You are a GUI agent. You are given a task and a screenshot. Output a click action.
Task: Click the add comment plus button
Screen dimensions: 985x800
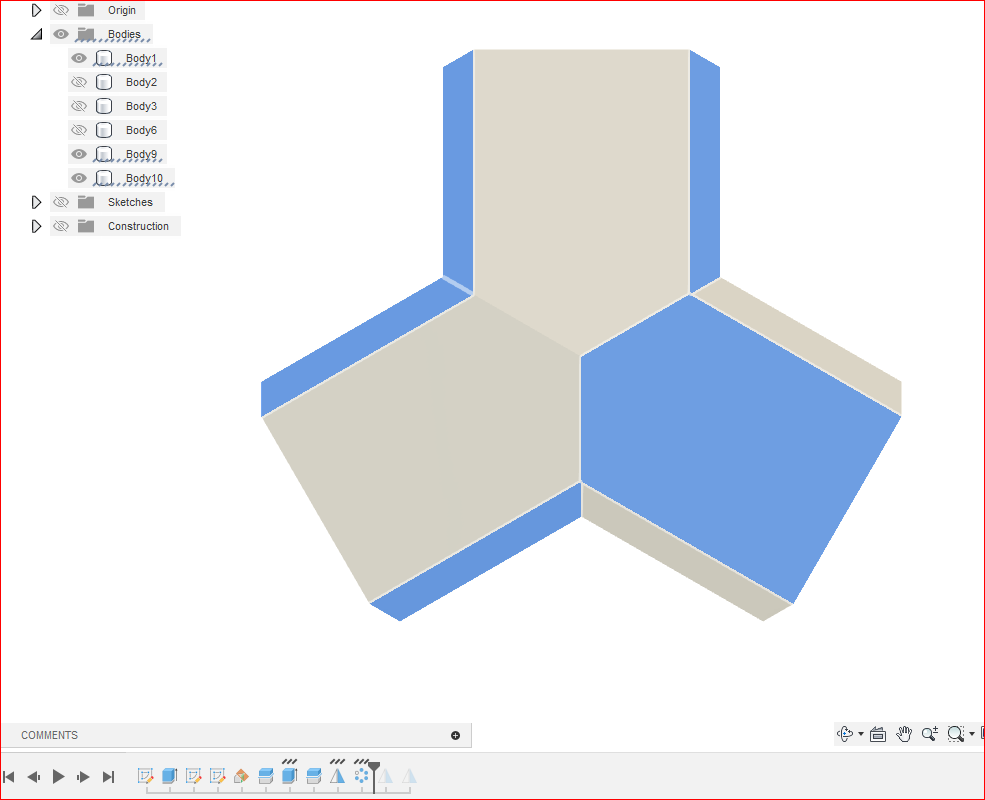point(455,735)
